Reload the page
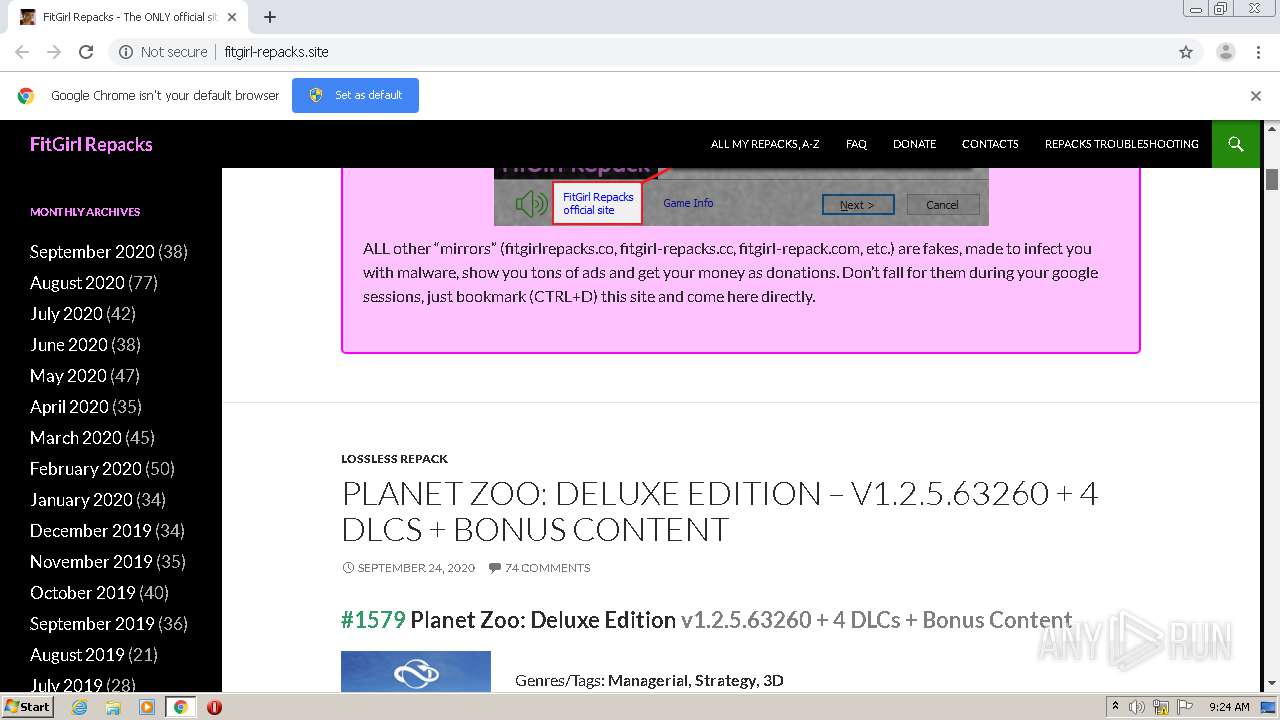The width and height of the screenshot is (1280, 720). tap(86, 52)
